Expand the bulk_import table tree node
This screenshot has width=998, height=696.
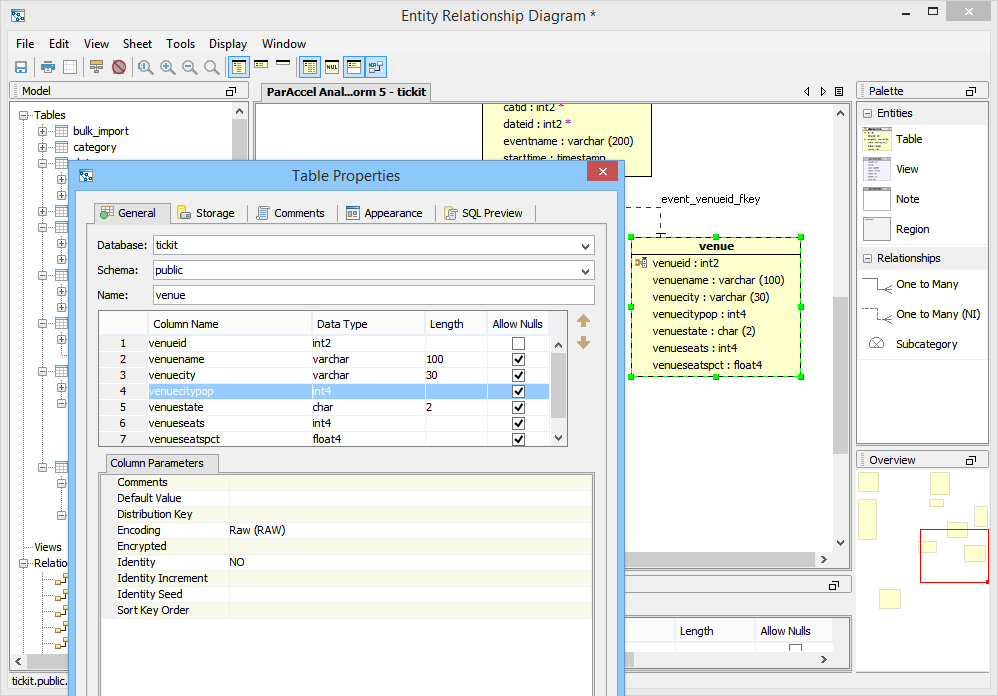(43, 131)
